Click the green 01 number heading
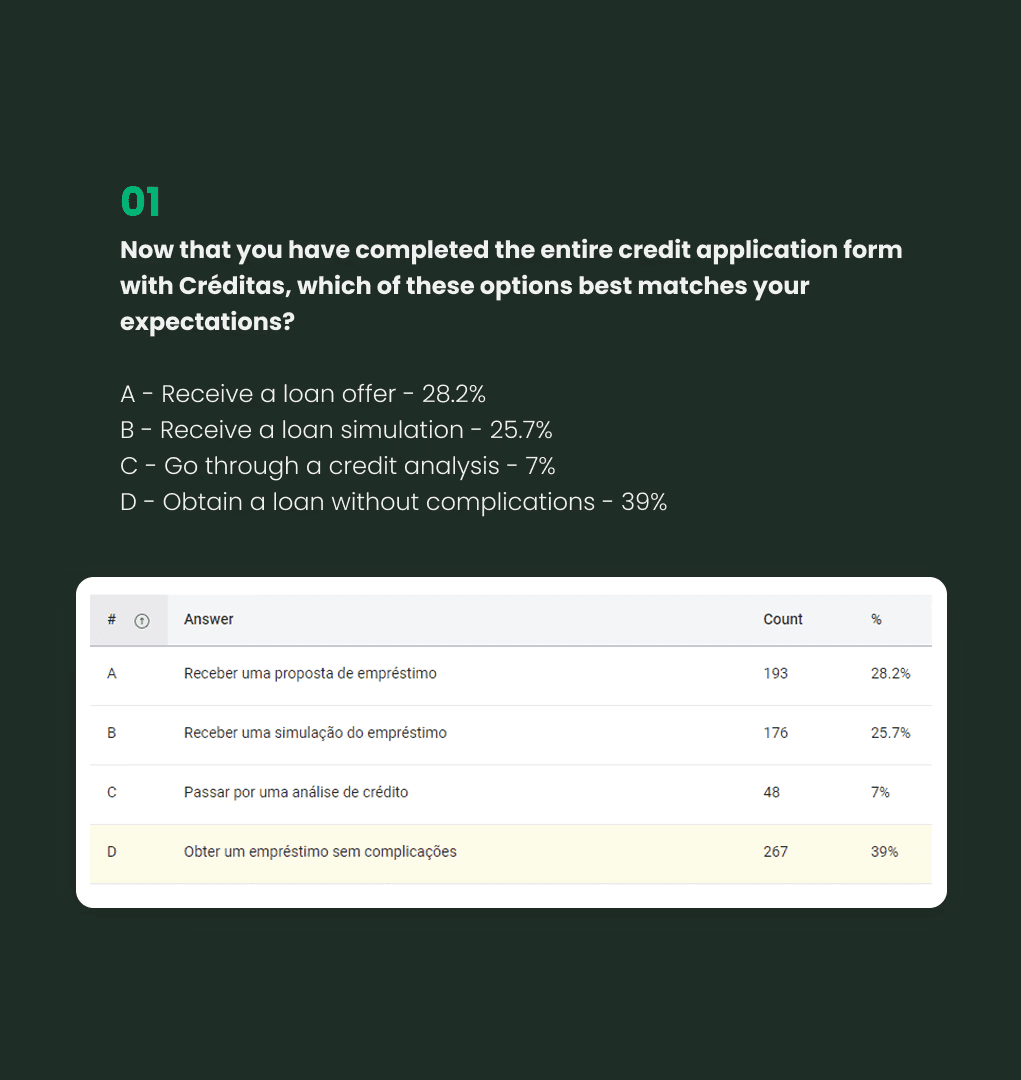The height and width of the screenshot is (1080, 1021). click(141, 202)
